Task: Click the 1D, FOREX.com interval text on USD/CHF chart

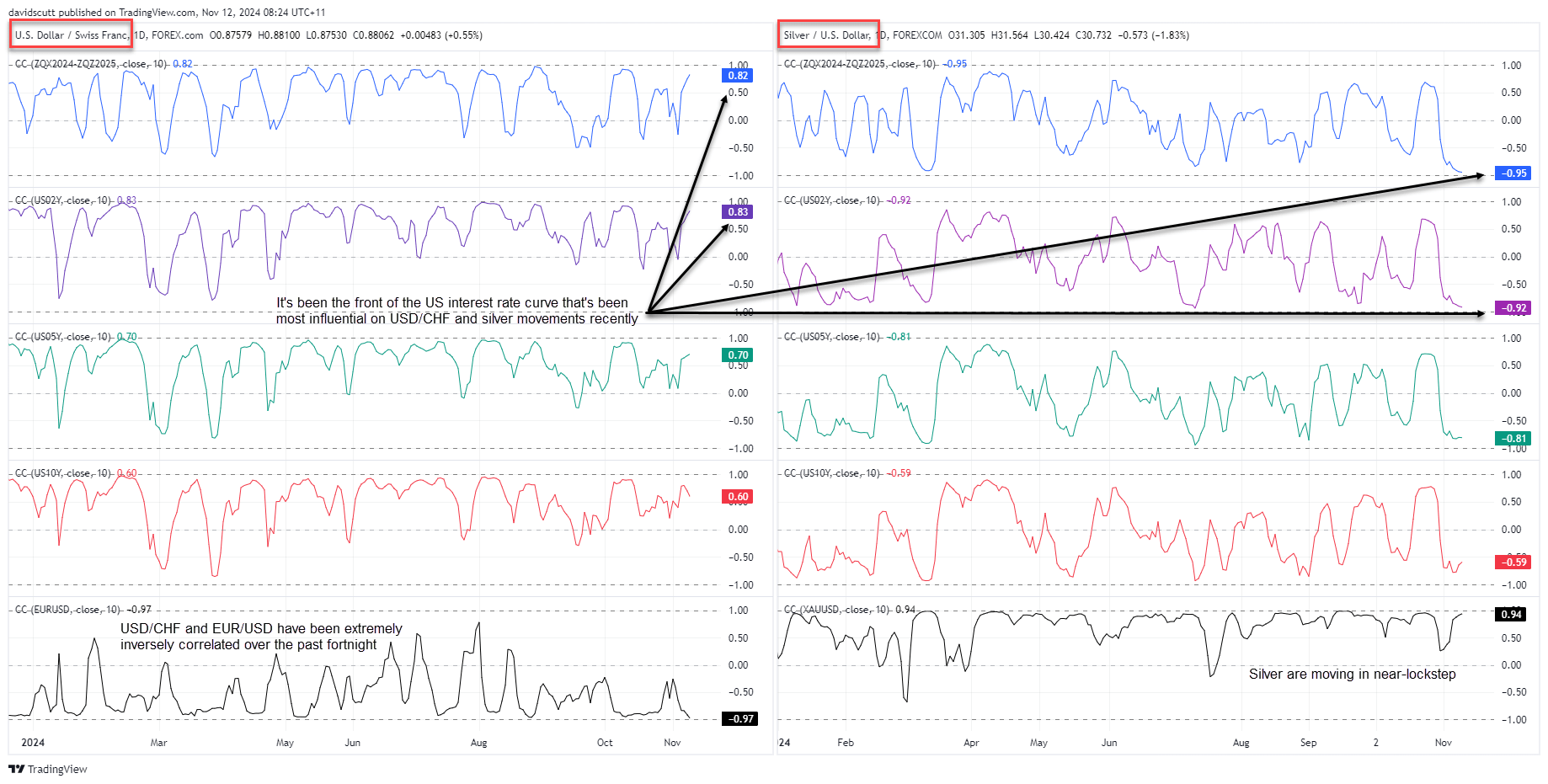Action: pos(168,35)
